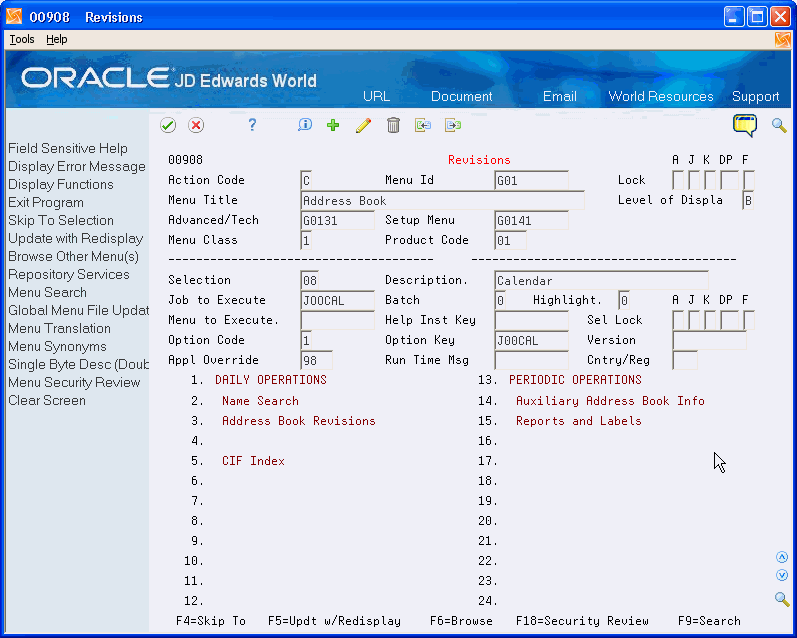Click the Version field

coord(710,340)
